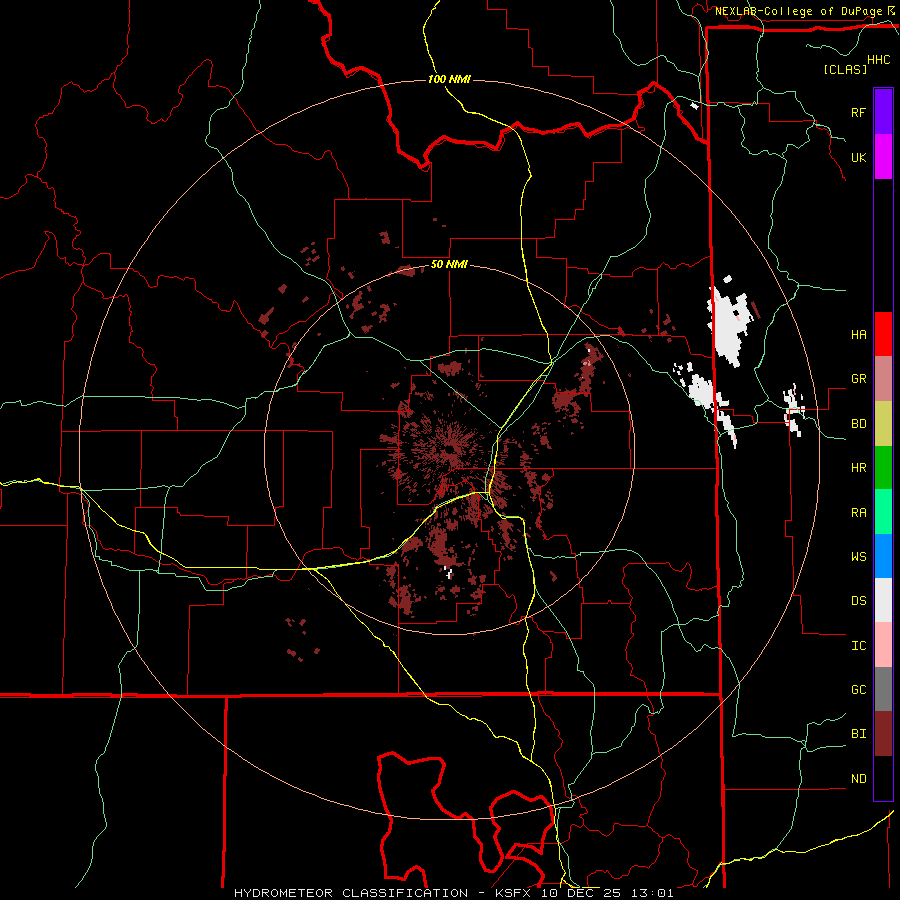Select the IC pink legend swatch

tap(883, 645)
